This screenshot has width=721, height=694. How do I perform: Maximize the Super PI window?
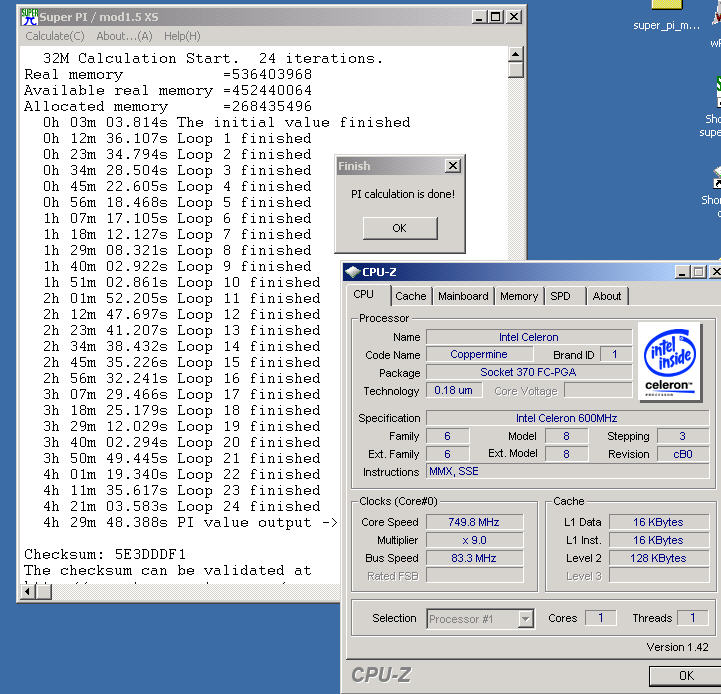[x=496, y=17]
